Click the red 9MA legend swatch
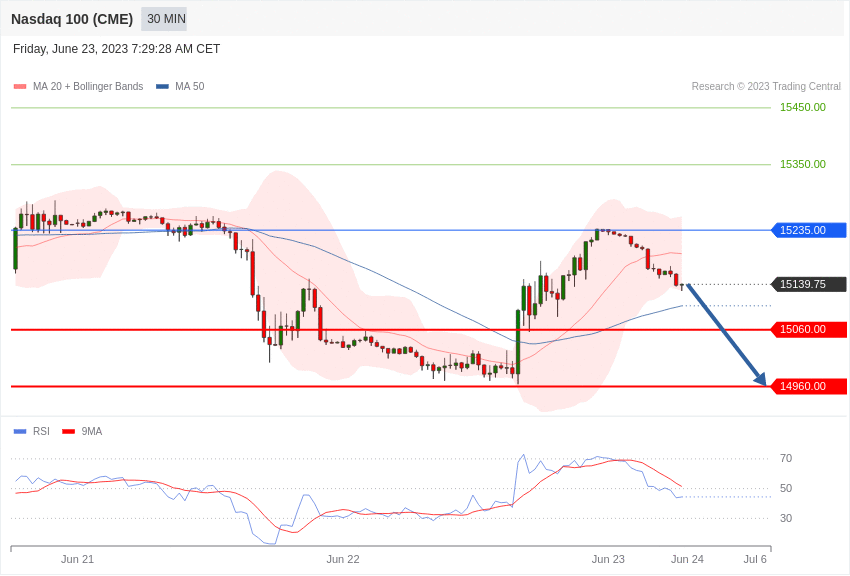Viewport: 850px width, 576px height. [x=69, y=431]
